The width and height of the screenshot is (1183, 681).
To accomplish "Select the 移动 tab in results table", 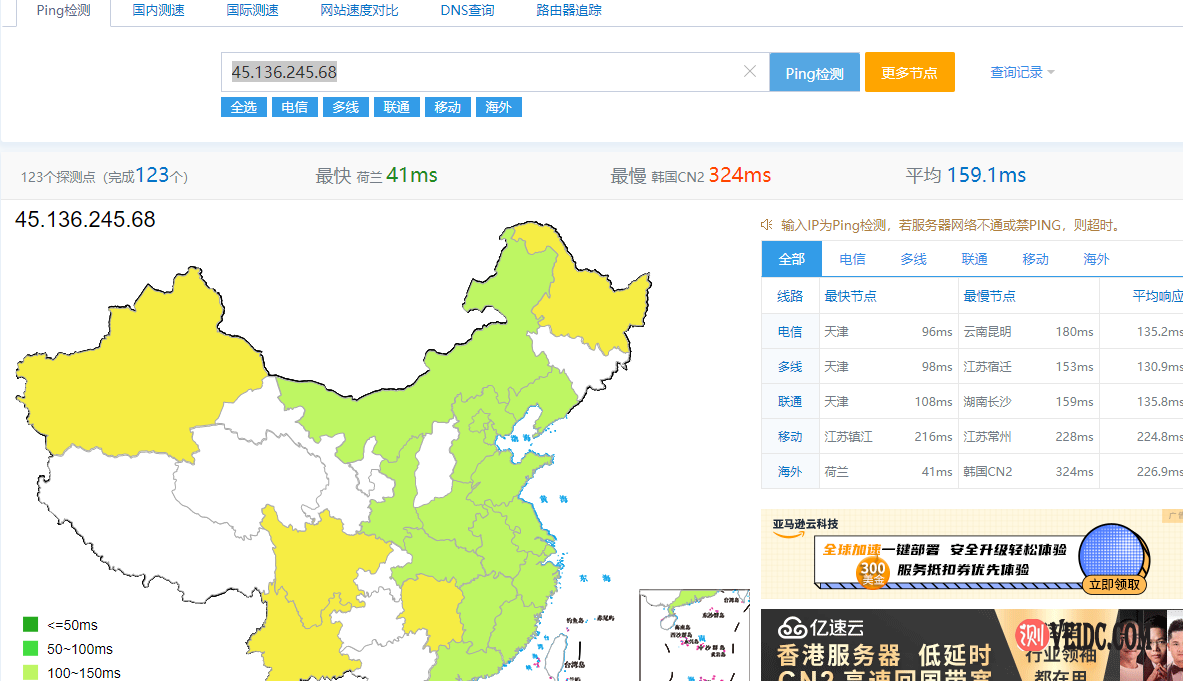I will [x=1035, y=259].
